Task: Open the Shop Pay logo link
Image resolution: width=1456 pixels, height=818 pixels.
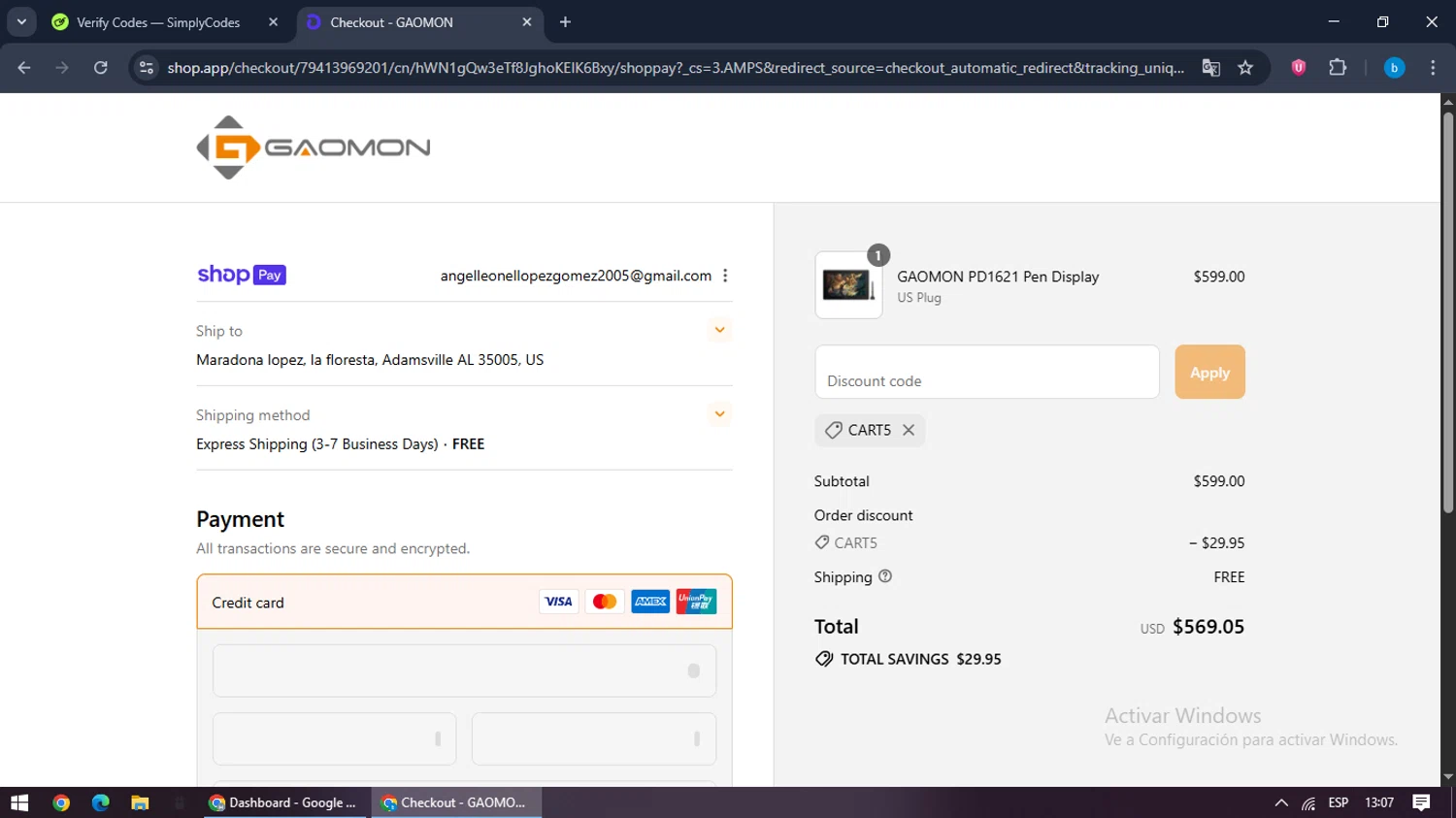Action: [x=242, y=275]
